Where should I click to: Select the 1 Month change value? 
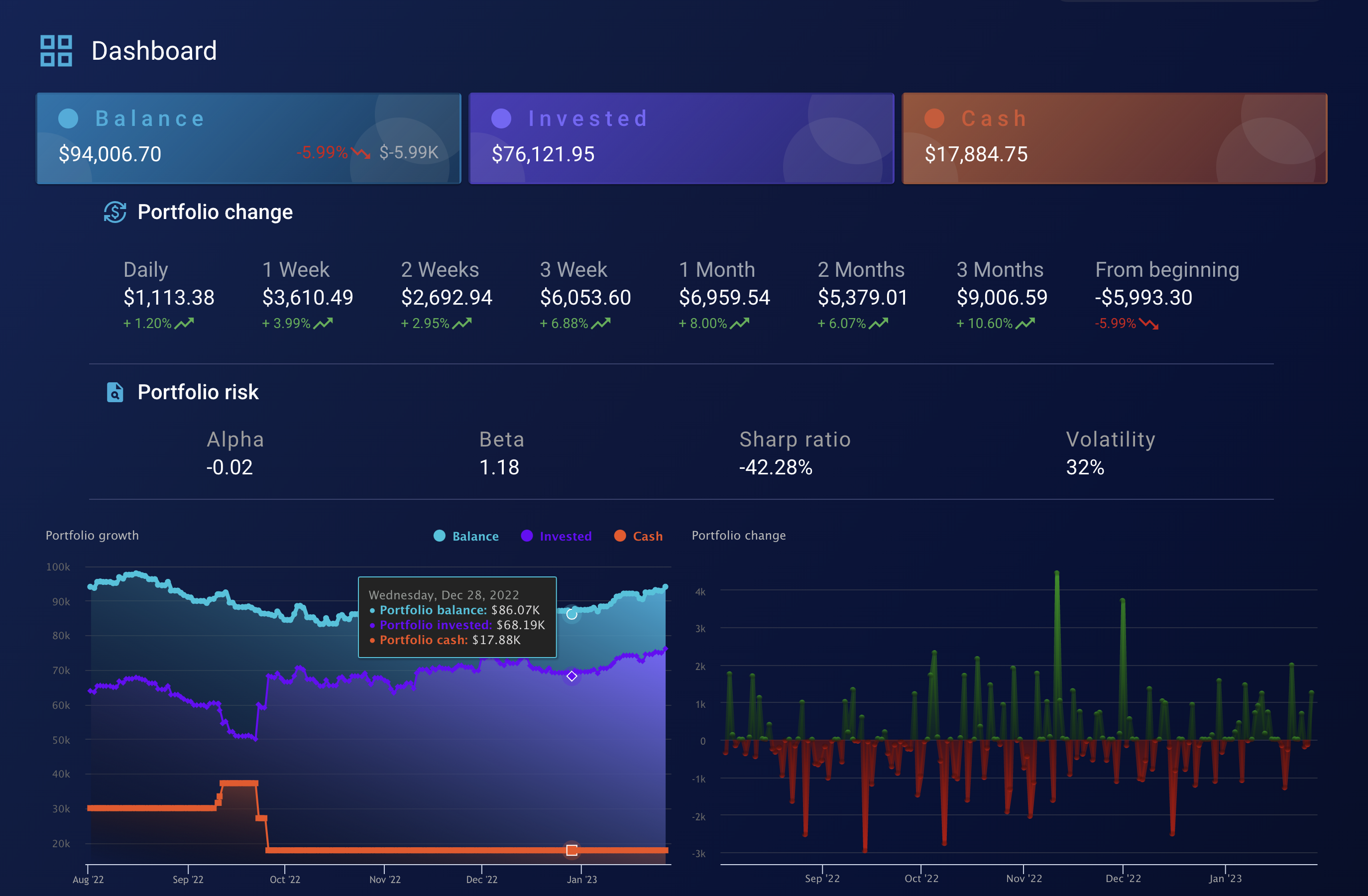pyautogui.click(x=724, y=297)
